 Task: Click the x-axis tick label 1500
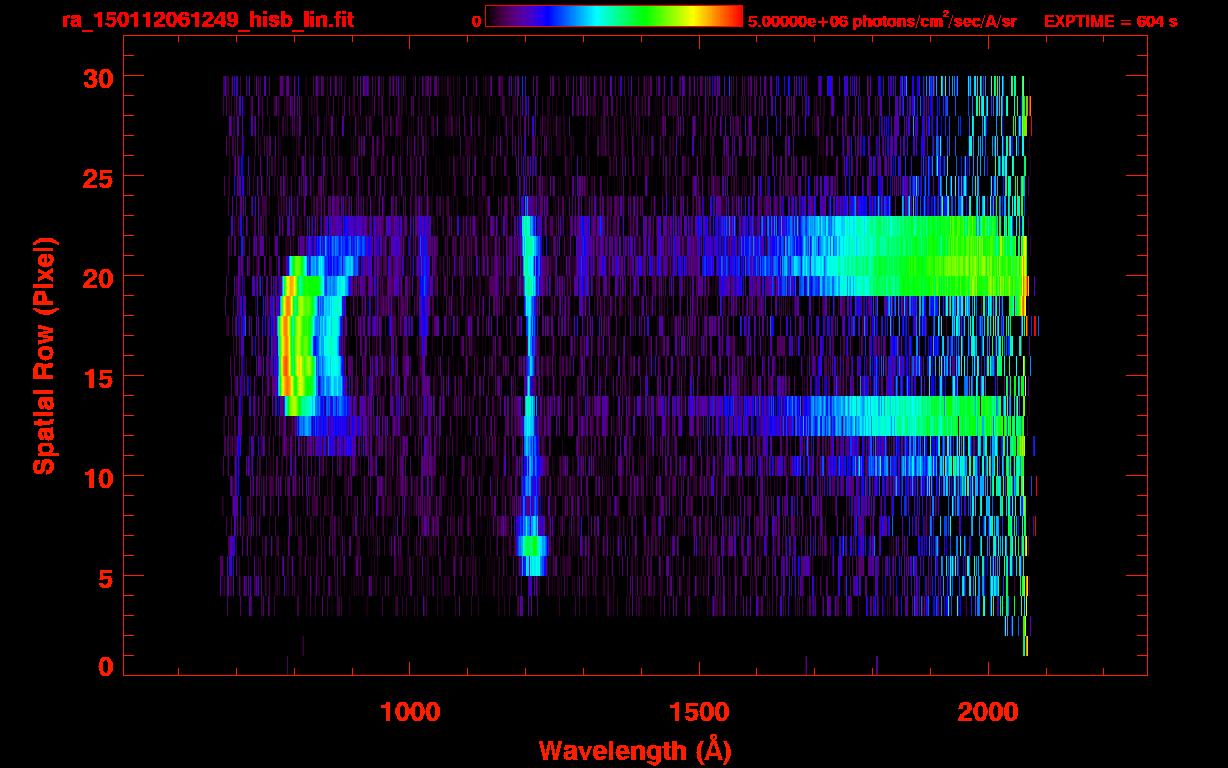click(x=699, y=711)
